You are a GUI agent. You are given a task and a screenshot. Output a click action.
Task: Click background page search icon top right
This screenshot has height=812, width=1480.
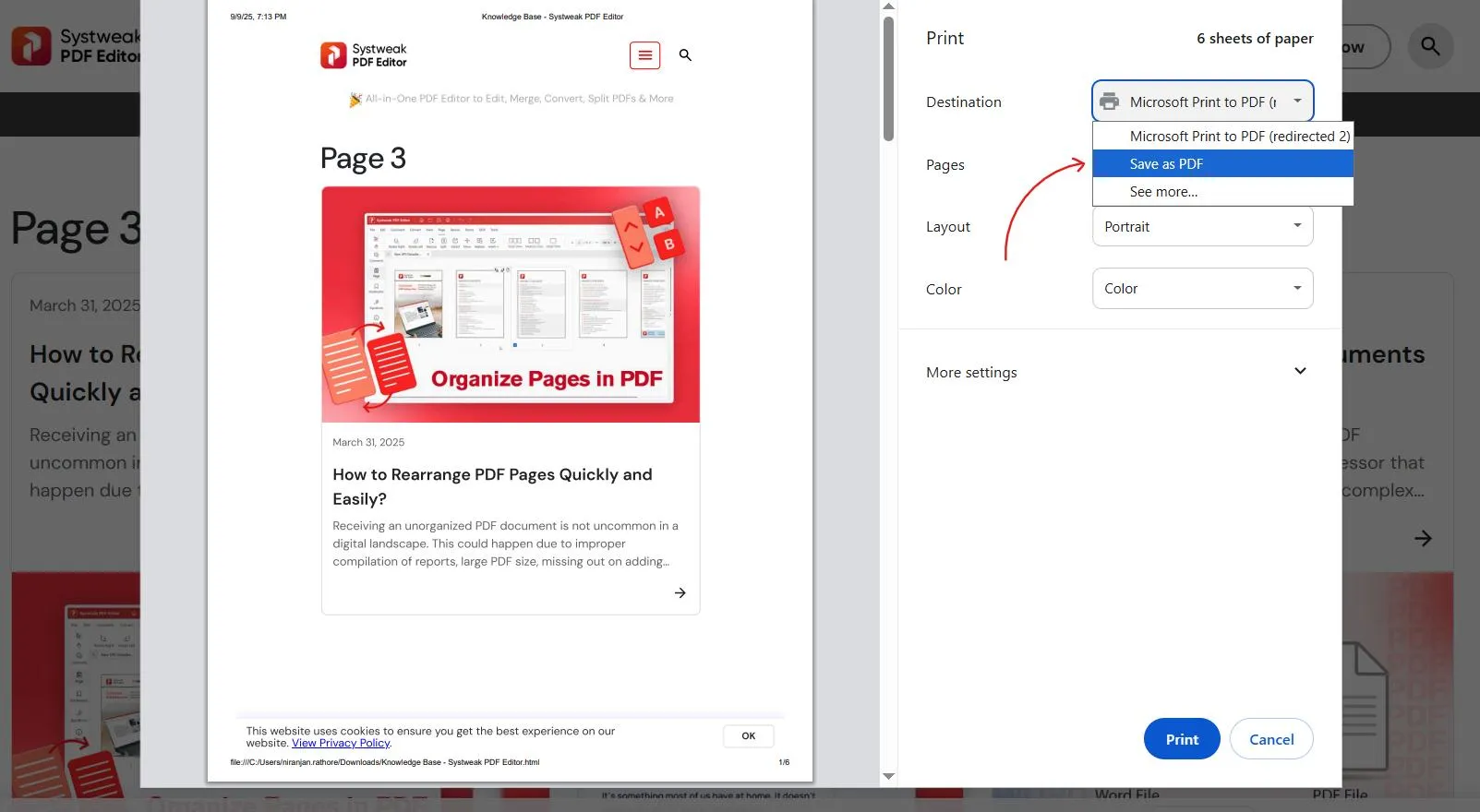pyautogui.click(x=1430, y=46)
